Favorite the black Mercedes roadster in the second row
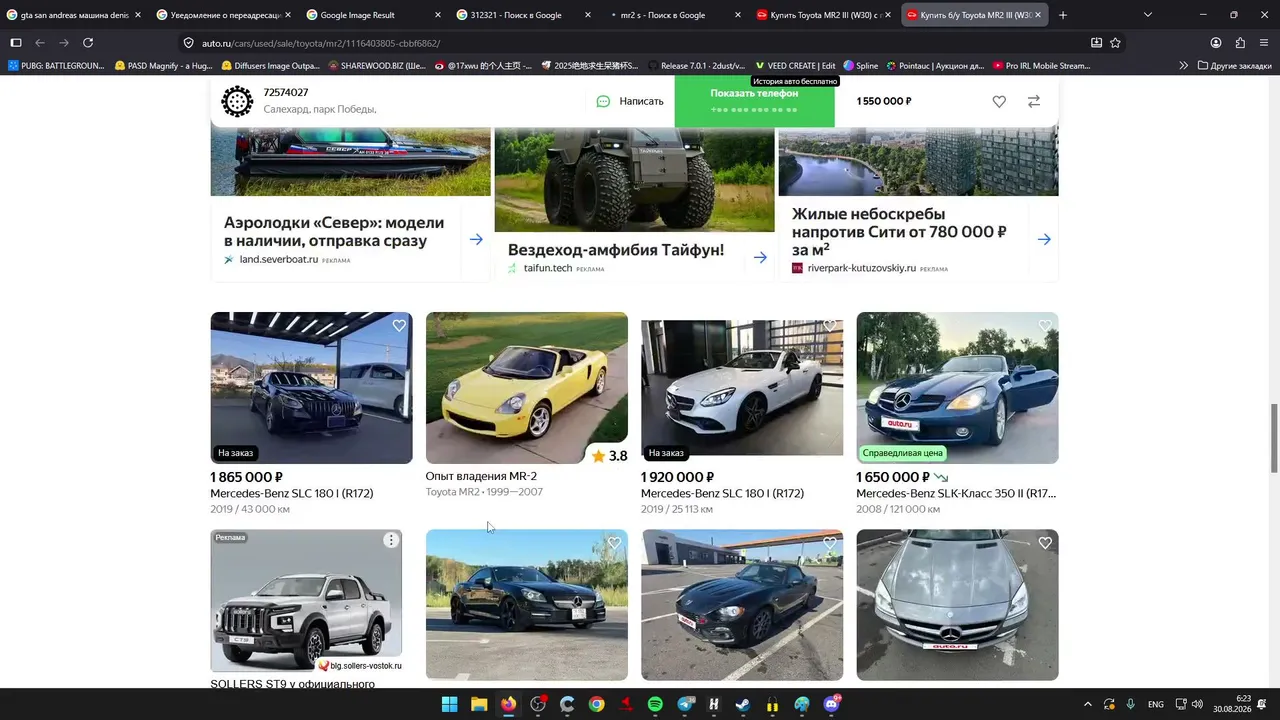This screenshot has width=1280, height=720. tap(614, 543)
